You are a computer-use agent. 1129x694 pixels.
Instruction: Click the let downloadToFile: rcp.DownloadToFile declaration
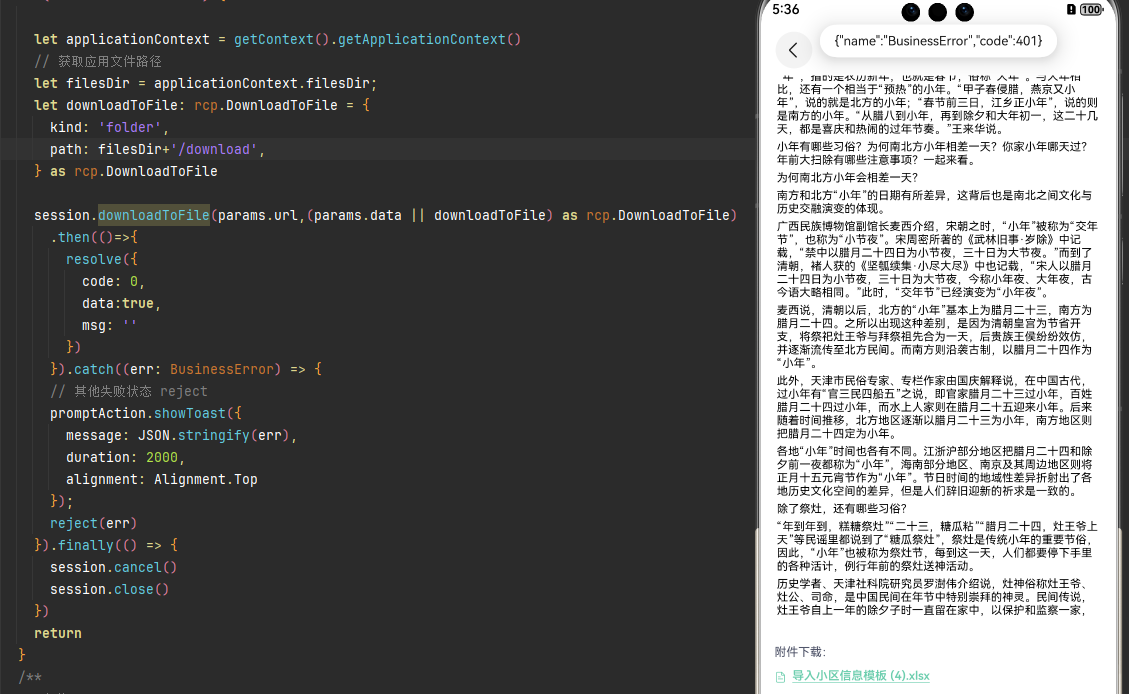(202, 105)
